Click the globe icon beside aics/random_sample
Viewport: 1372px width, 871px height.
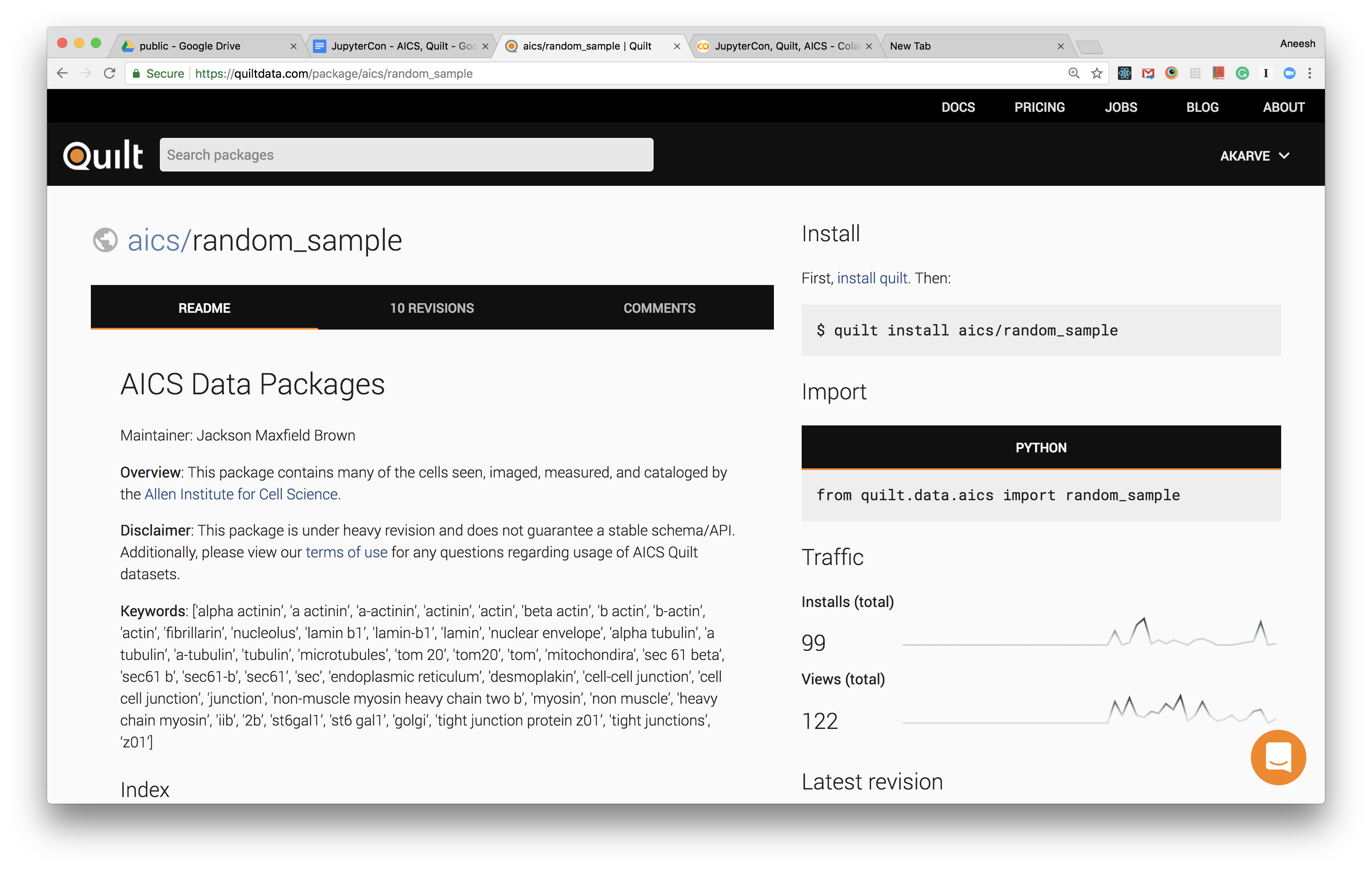point(106,240)
